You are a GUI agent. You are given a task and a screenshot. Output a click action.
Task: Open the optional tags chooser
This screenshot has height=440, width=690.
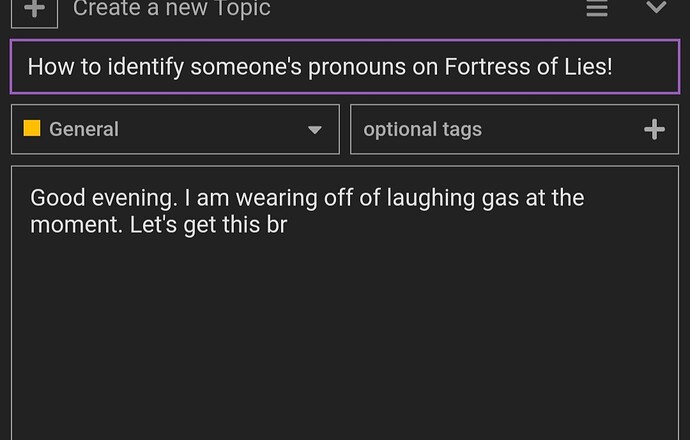(514, 129)
